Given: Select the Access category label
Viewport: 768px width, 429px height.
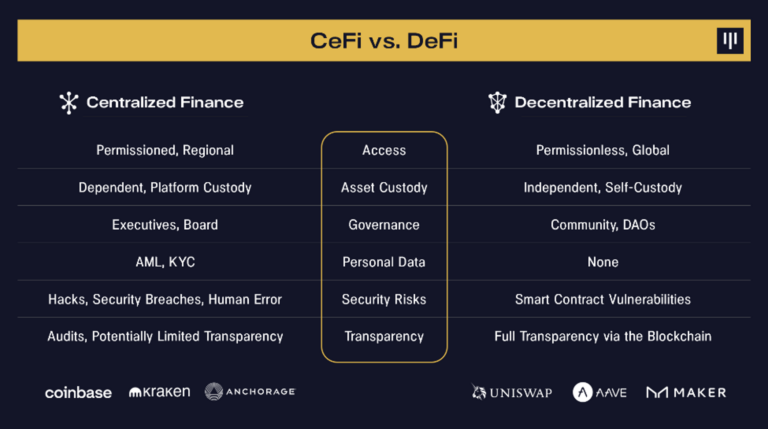Looking at the screenshot, I should [x=384, y=150].
